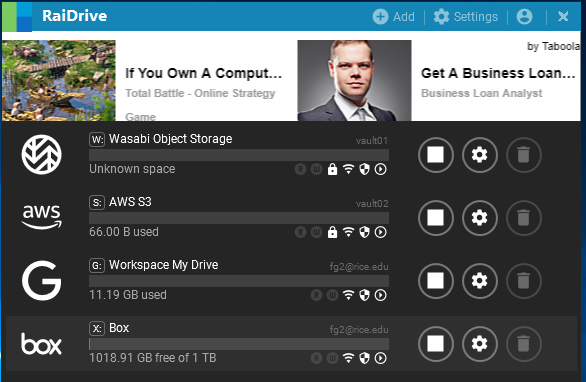Image resolution: width=586 pixels, height=382 pixels.
Task: Open the Get A Business Loan ad link
Action: point(498,73)
